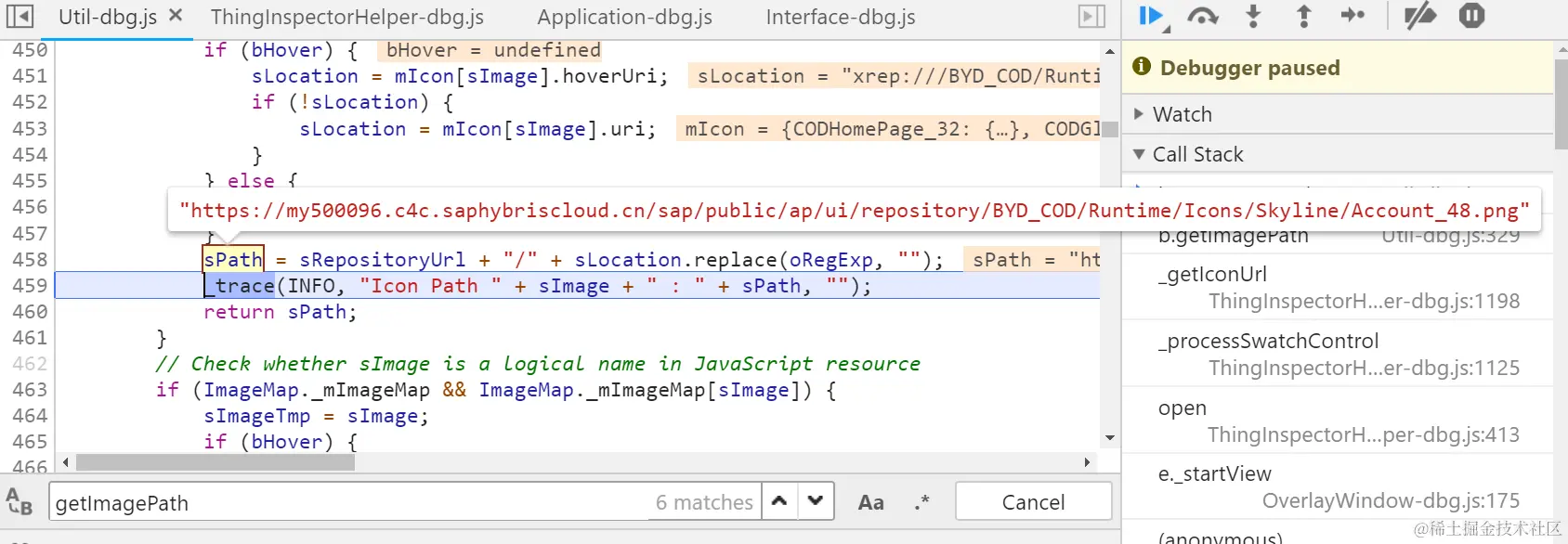1568x544 pixels.
Task: Step to next statement
Action: 1352,16
